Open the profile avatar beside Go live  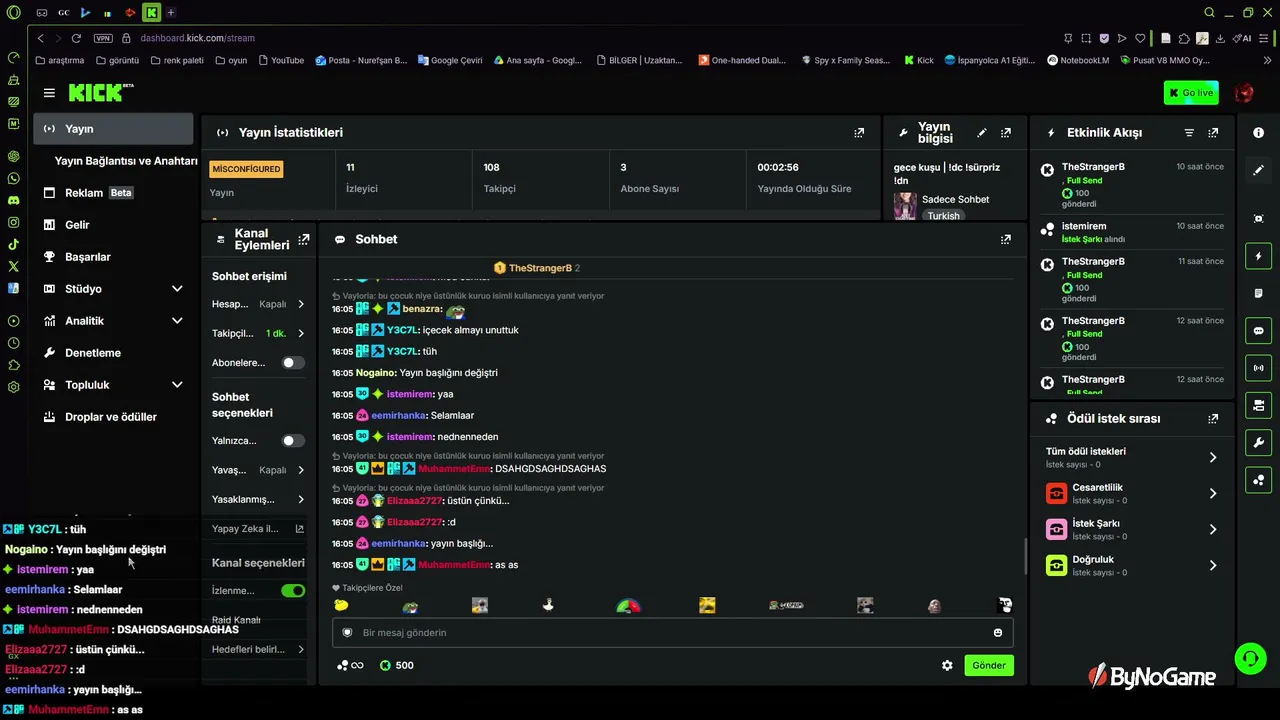click(1244, 93)
